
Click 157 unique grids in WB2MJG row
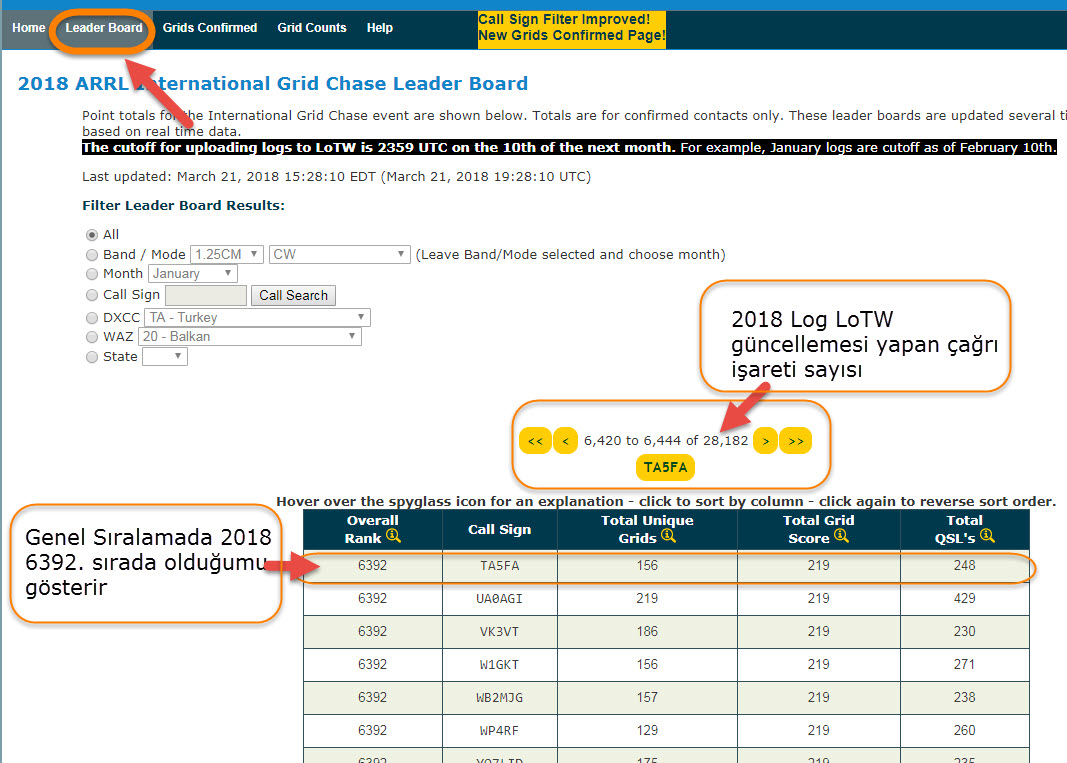tap(647, 698)
